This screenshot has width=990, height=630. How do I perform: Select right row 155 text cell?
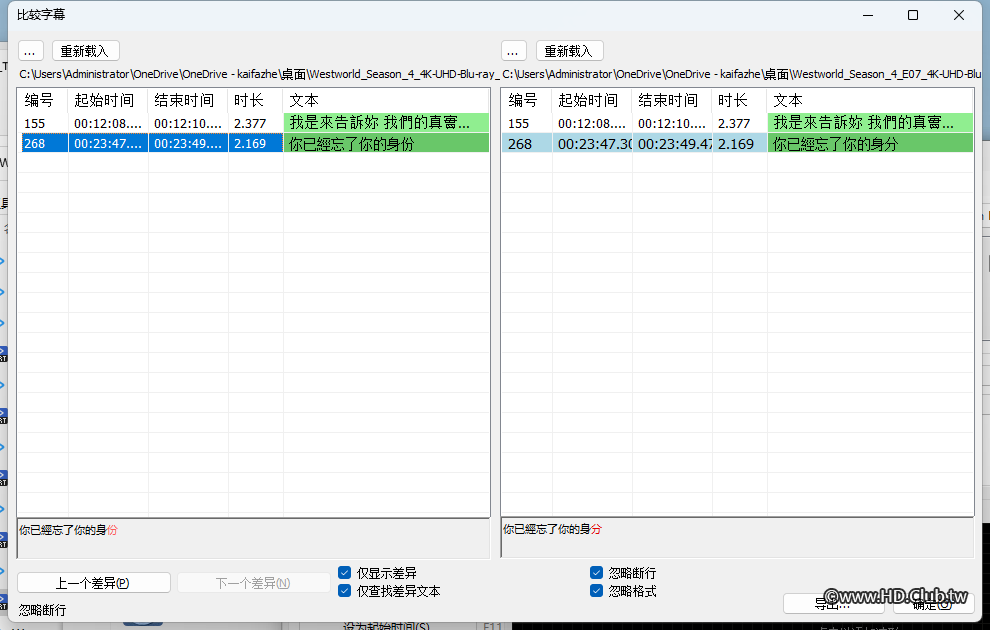tap(870, 123)
